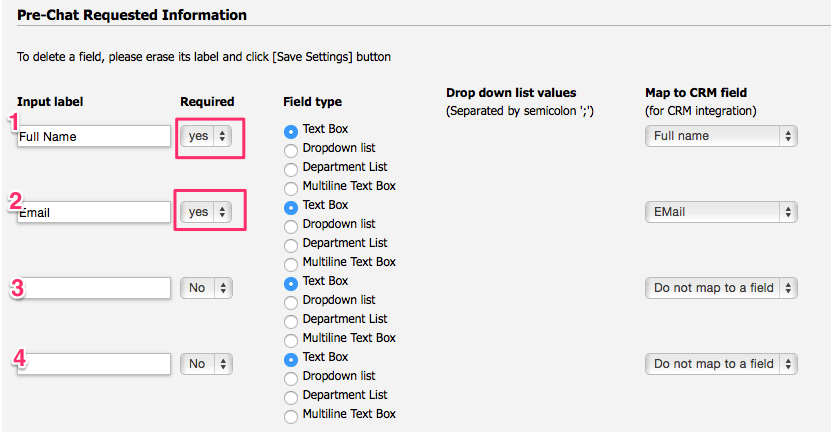Choose Dropdown list type for Email row
This screenshot has height=432, width=831.
pos(291,225)
